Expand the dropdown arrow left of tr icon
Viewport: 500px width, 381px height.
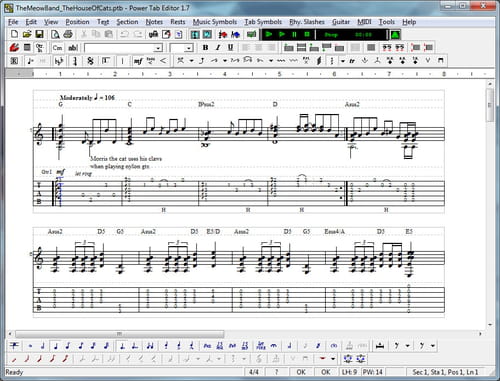[x=343, y=61]
